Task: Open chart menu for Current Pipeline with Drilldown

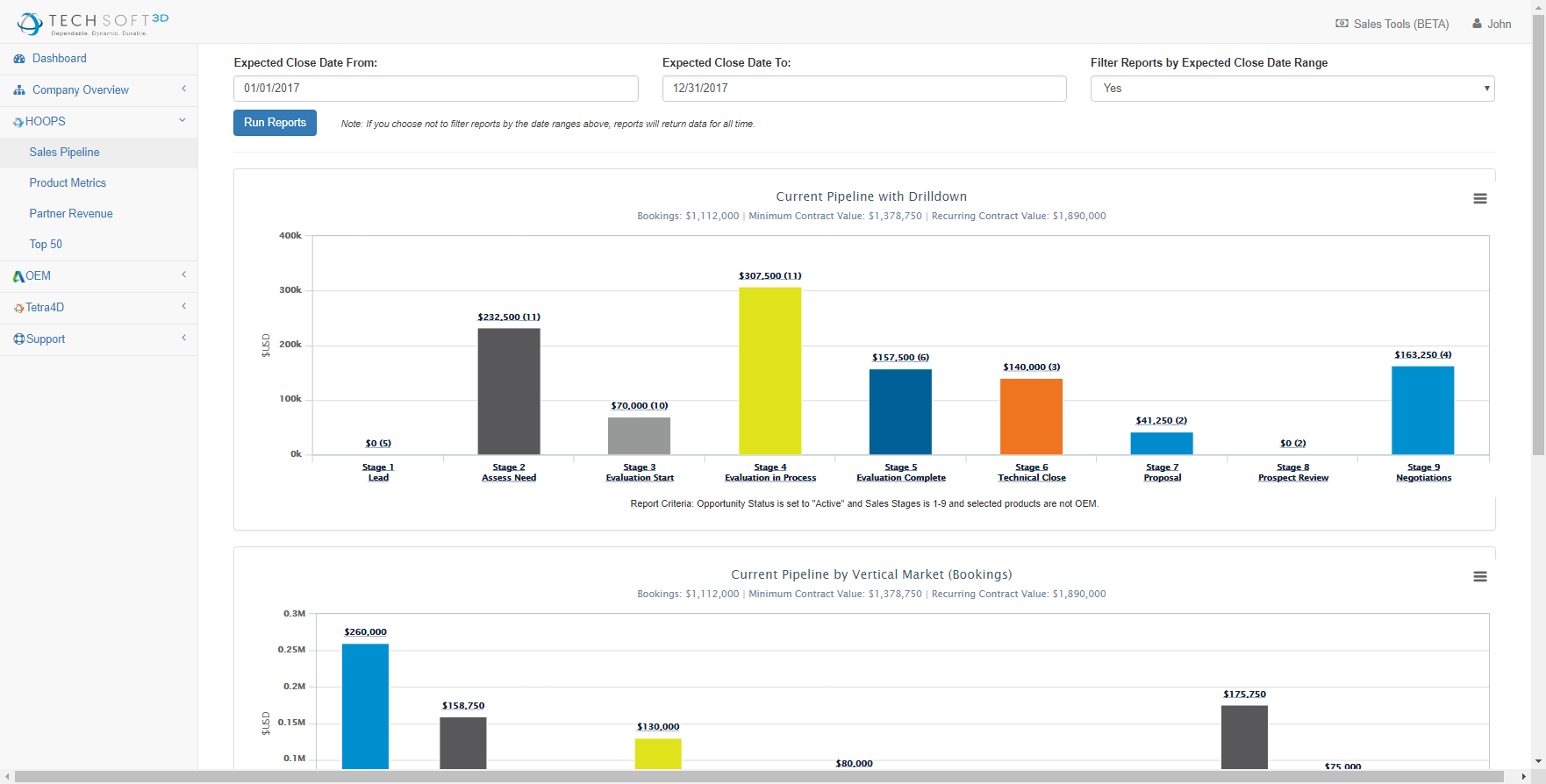Action: [1479, 199]
